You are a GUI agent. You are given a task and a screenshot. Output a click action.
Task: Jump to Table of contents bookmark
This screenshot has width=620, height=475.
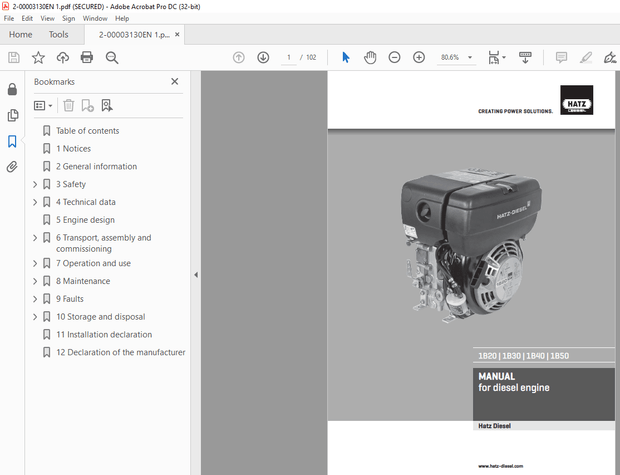87,131
